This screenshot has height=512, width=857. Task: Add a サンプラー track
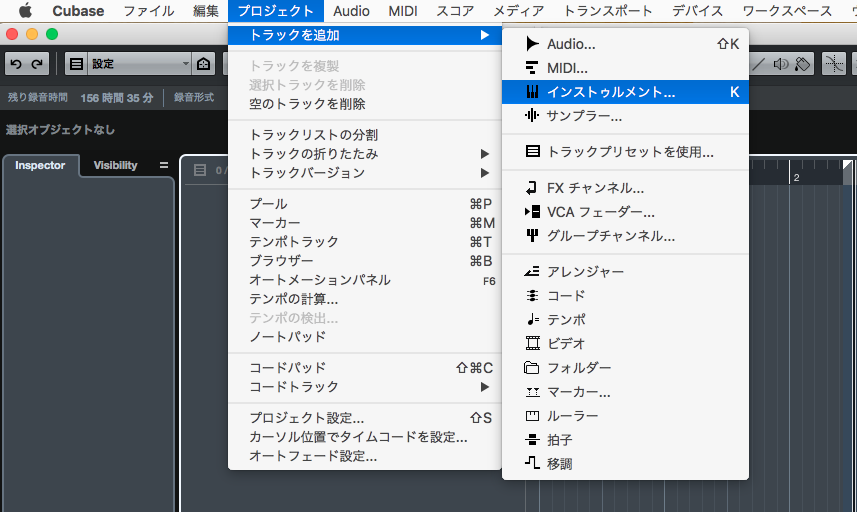click(x=625, y=116)
